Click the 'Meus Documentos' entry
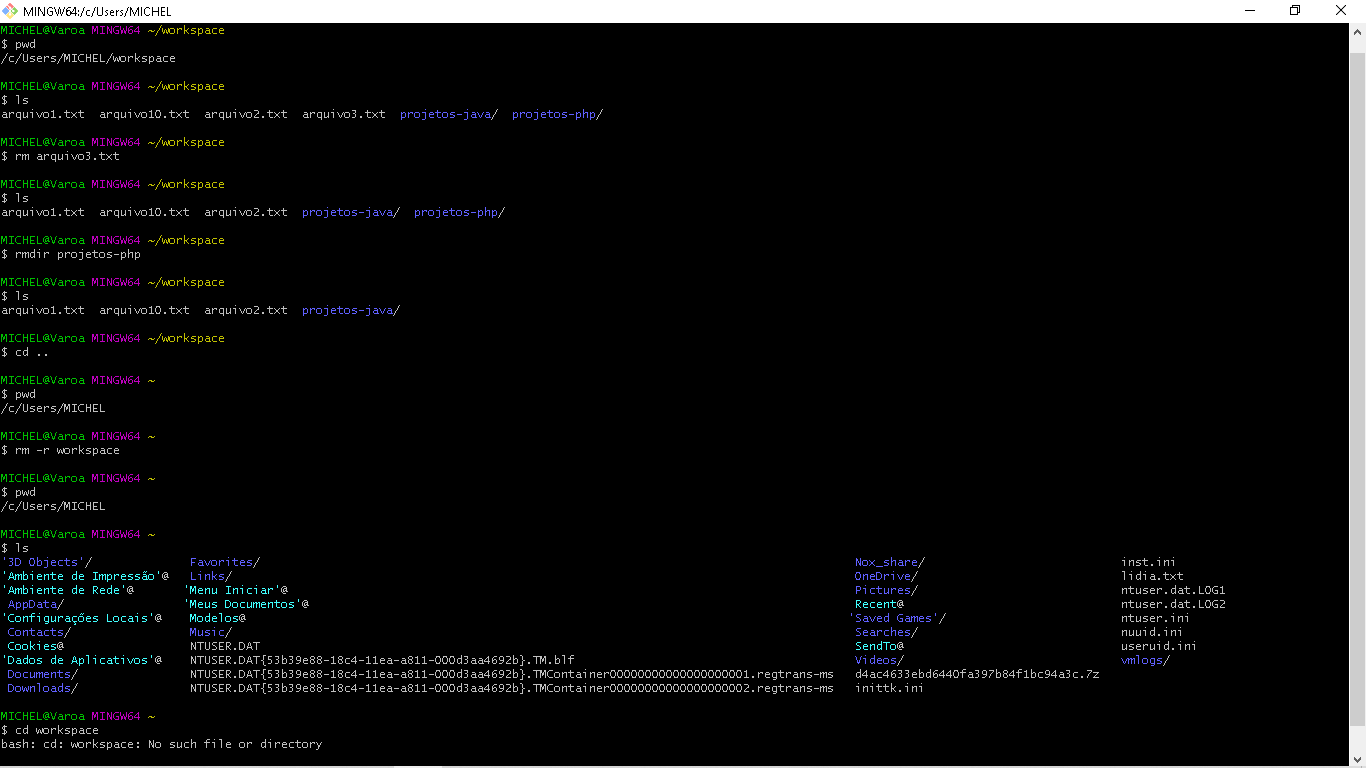This screenshot has height=768, width=1366. 246,604
